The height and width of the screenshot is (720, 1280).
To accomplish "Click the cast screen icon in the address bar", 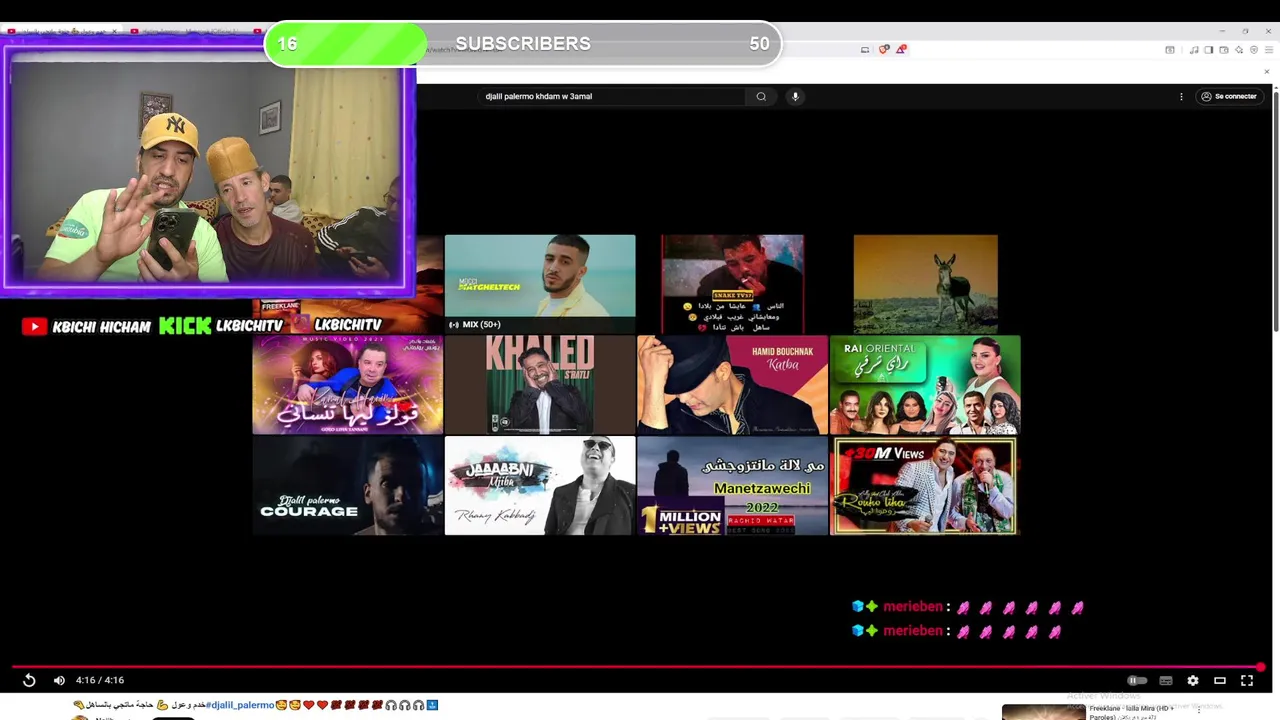I will 865,49.
